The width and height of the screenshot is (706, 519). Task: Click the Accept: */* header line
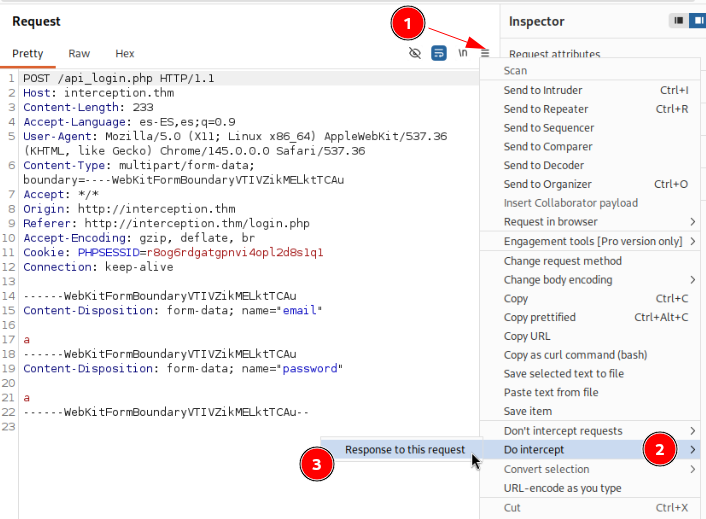(x=61, y=194)
